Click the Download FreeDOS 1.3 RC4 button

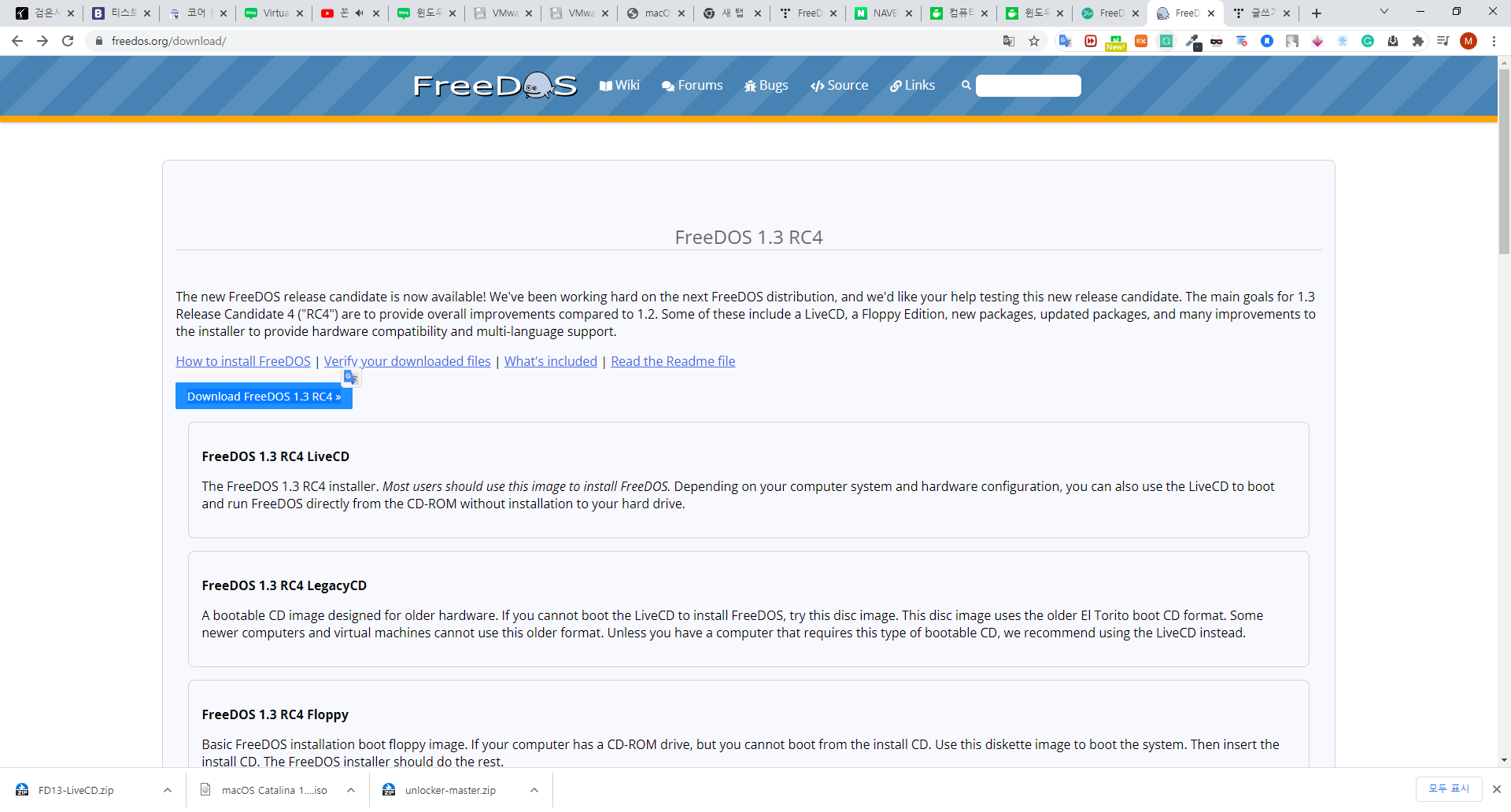[264, 397]
